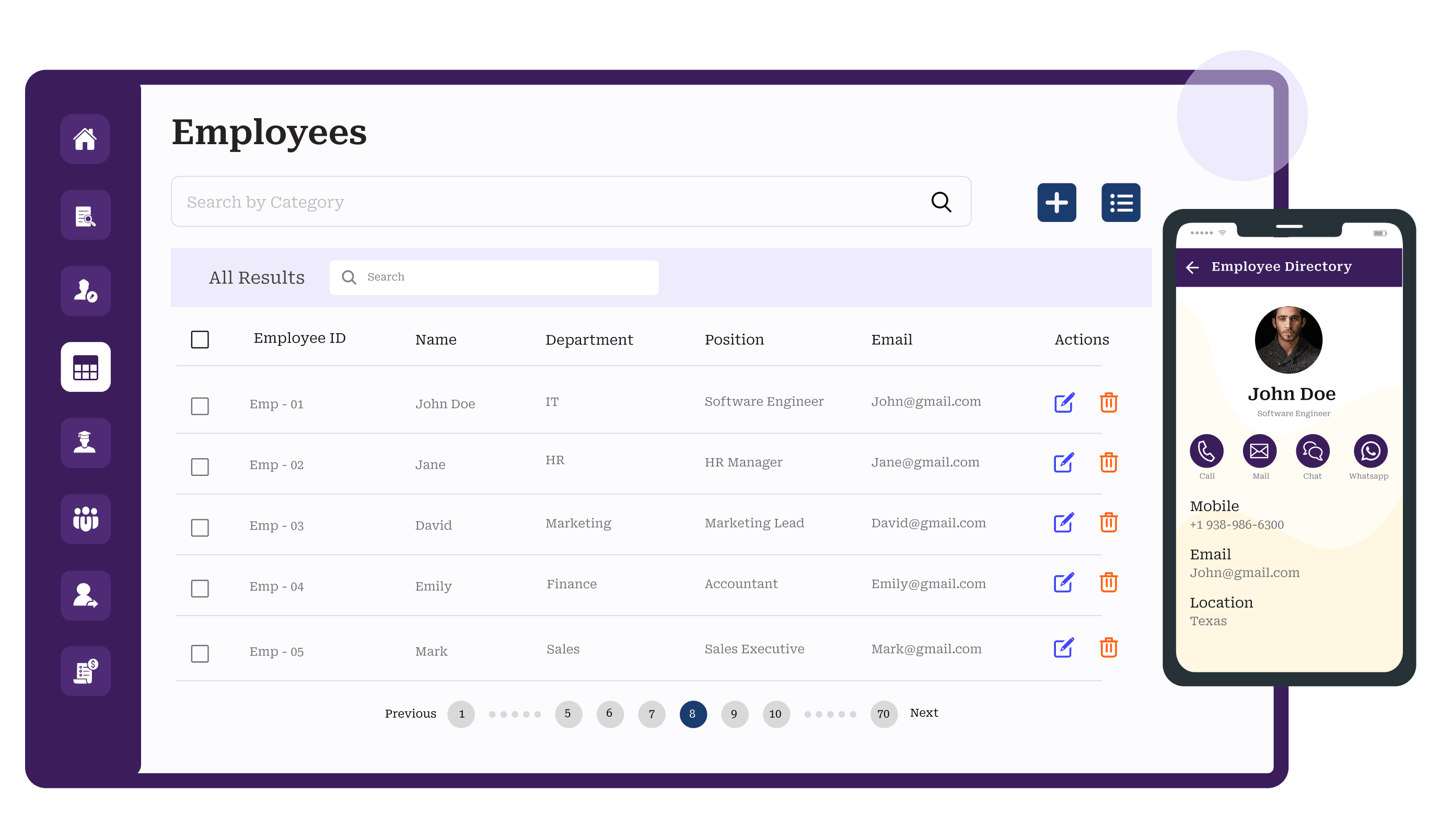Viewport: 1440px width, 840px height.
Task: Tap the Texas location on phone
Action: [x=1208, y=621]
